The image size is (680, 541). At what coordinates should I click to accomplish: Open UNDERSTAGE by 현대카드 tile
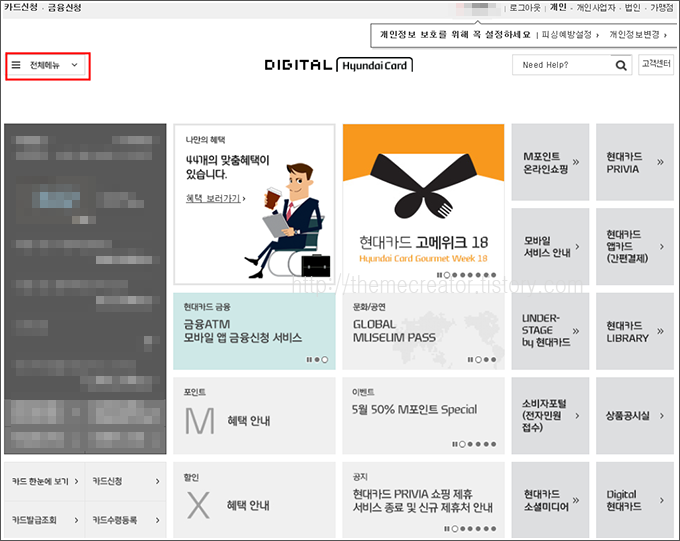pos(550,331)
